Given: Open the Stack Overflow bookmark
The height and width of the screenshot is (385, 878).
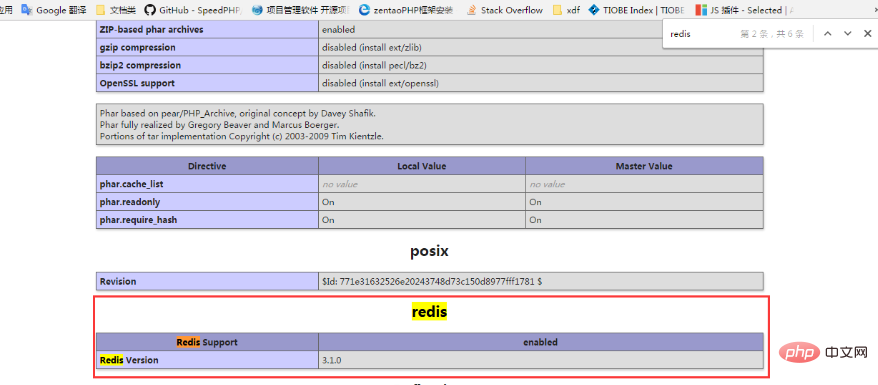Looking at the screenshot, I should click(x=505, y=10).
